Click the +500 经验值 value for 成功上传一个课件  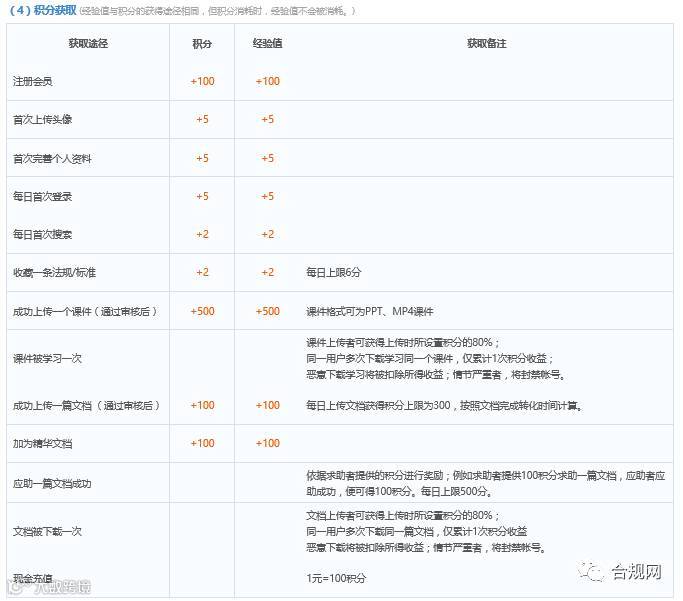coord(267,311)
